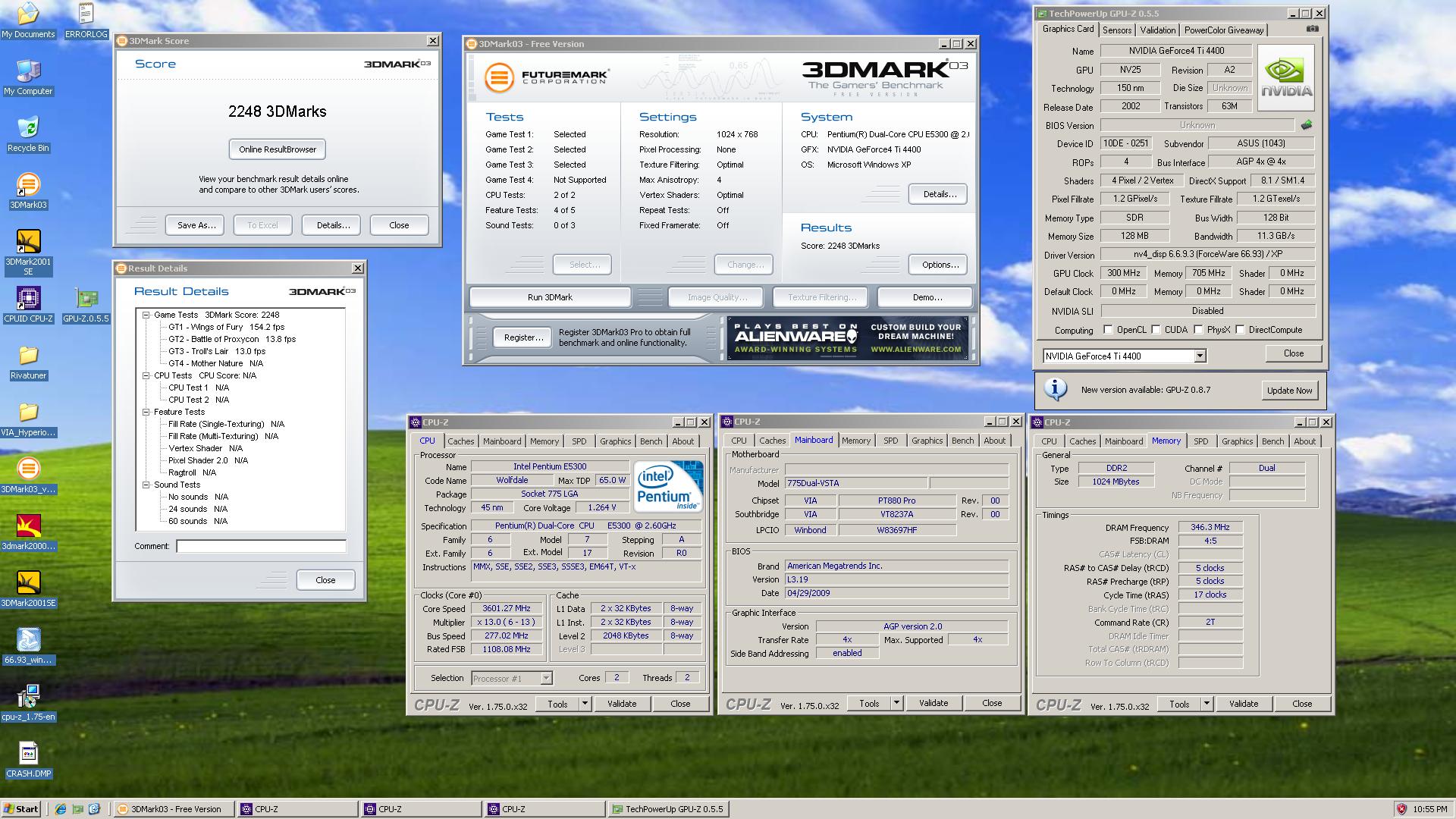
Task: Click Online ResultBrowser button
Action: [278, 149]
